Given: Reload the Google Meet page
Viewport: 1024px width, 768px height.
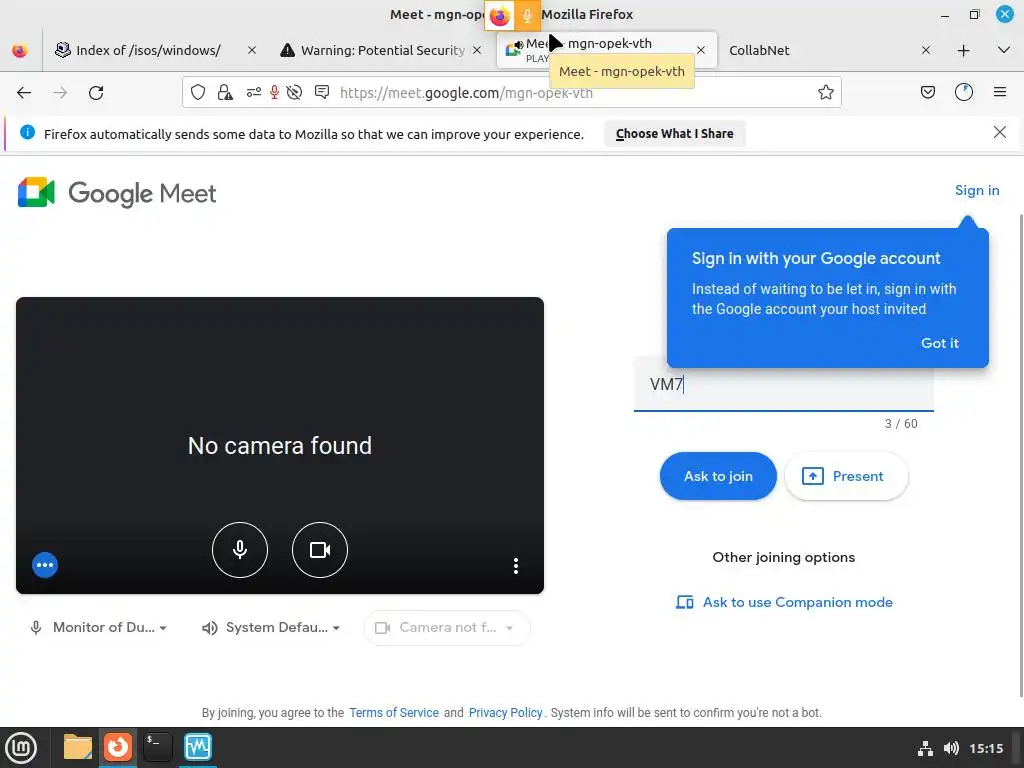Looking at the screenshot, I should point(96,93).
